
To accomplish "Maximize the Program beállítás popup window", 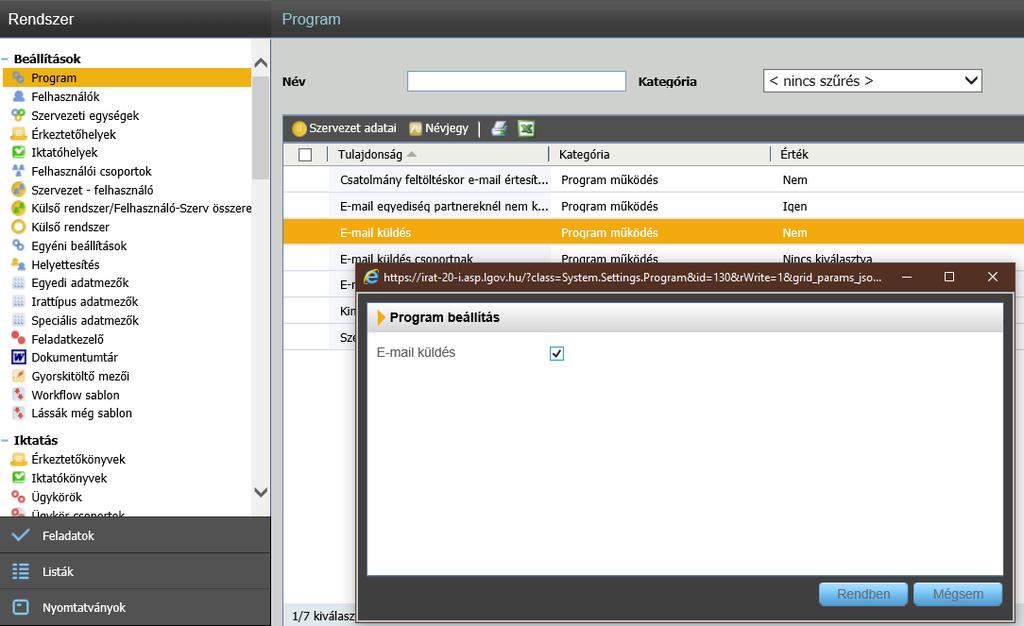I will (950, 277).
